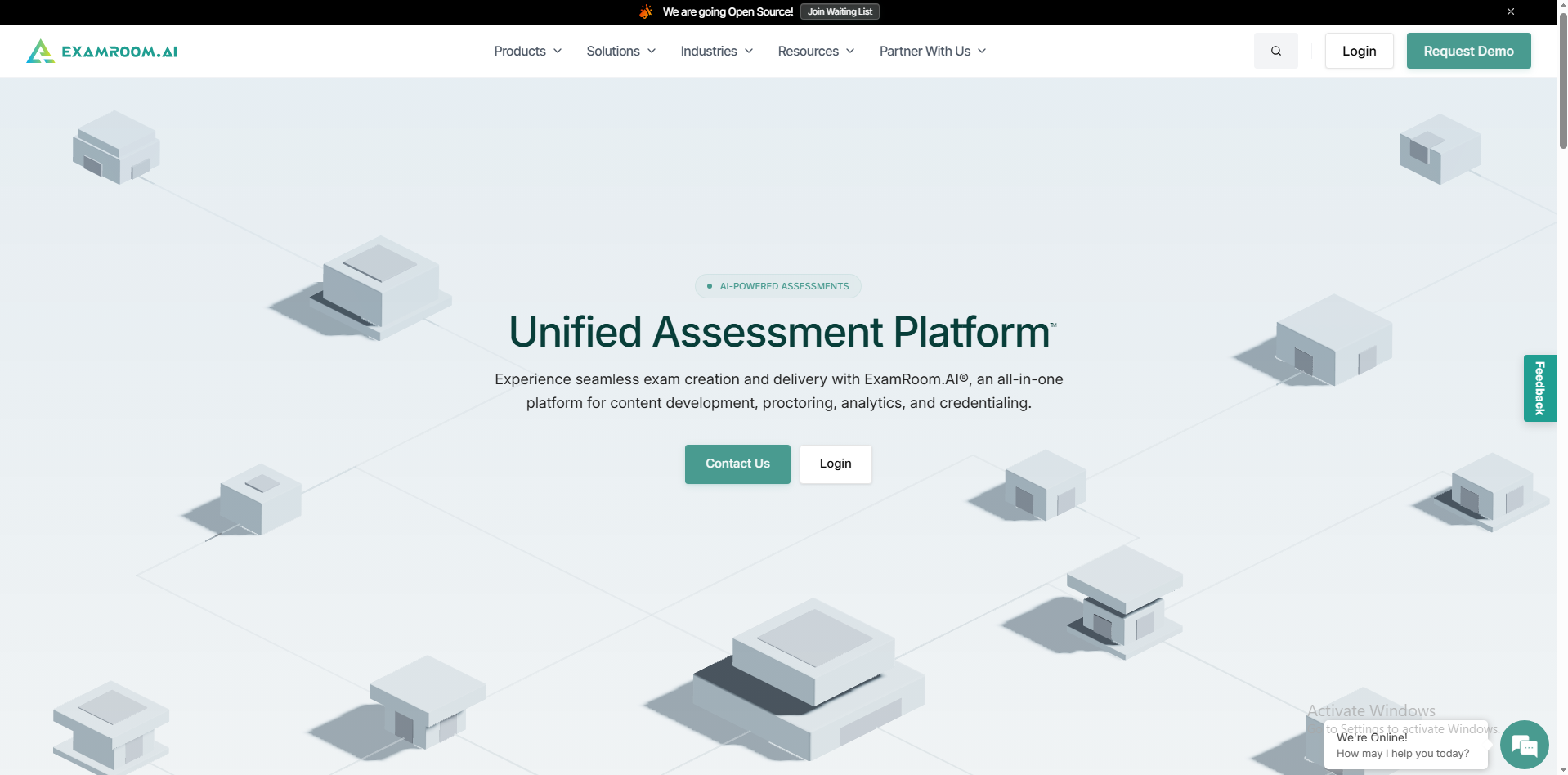Expand the chevron next to Partner With Us
Image resolution: width=1568 pixels, height=775 pixels.
[x=982, y=51]
